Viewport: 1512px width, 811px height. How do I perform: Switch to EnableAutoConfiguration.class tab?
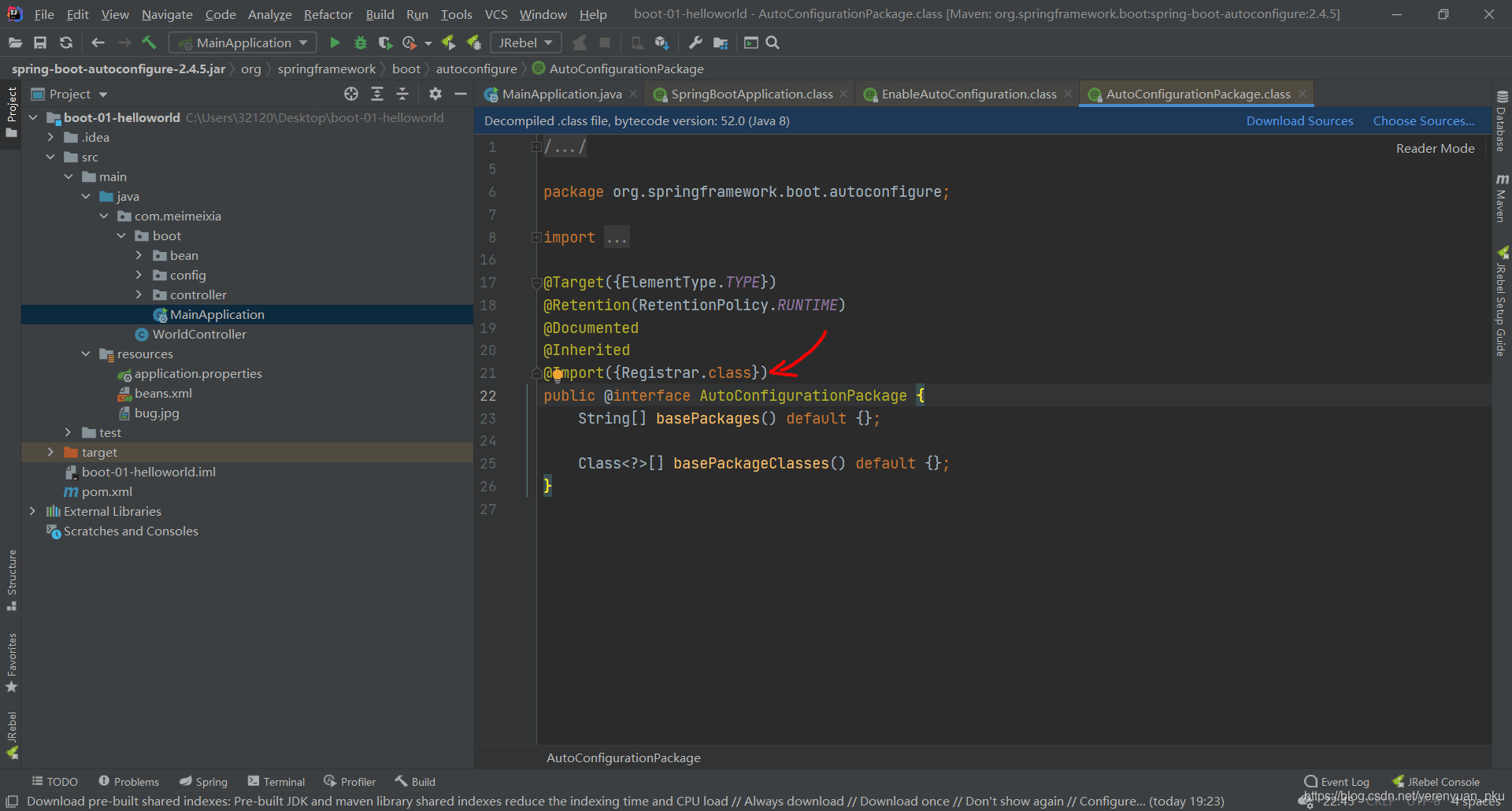click(x=969, y=94)
